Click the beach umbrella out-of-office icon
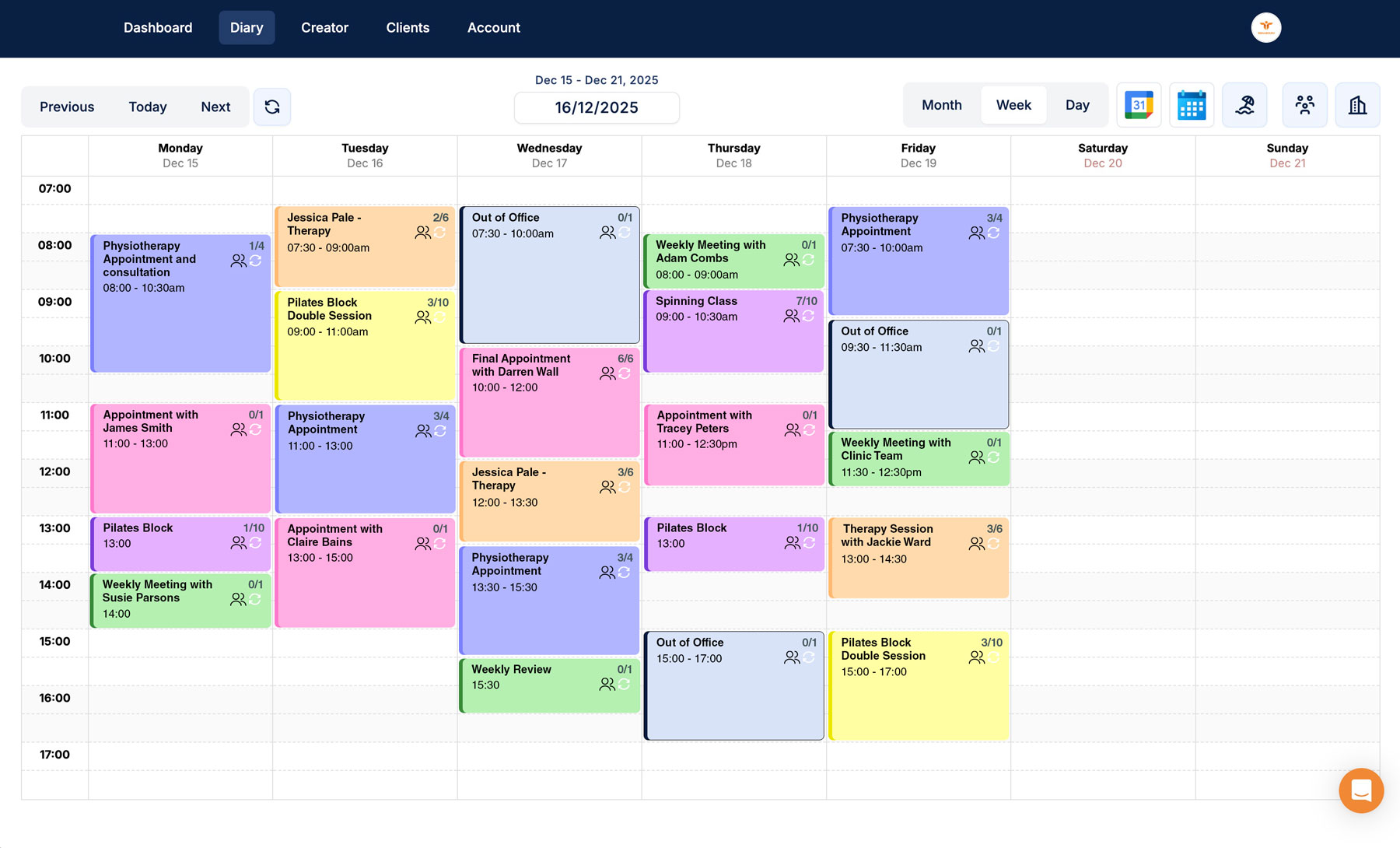Screen dimensions: 1400x848 tap(1244, 104)
